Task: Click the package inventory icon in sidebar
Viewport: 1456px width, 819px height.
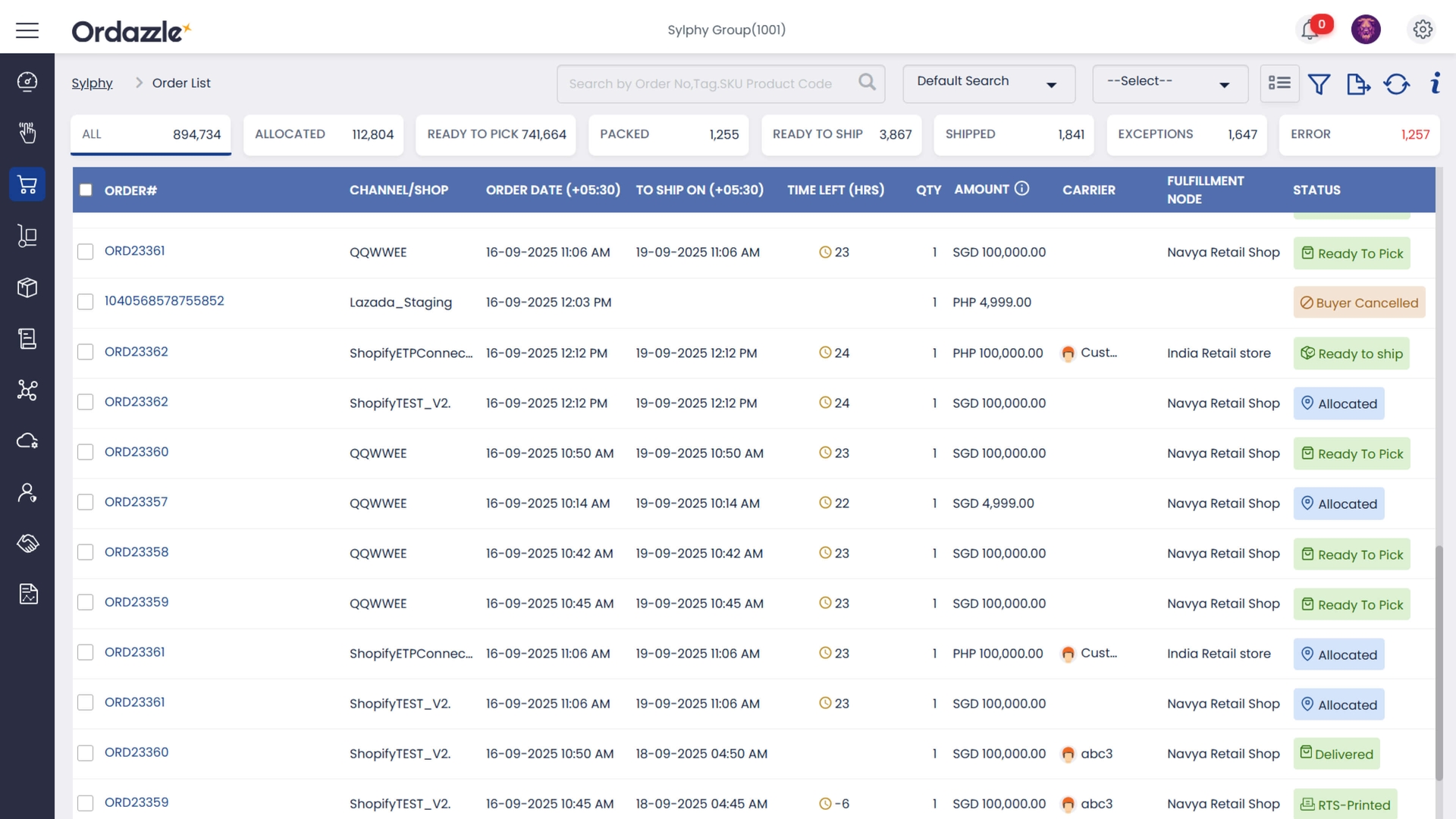Action: pyautogui.click(x=27, y=287)
